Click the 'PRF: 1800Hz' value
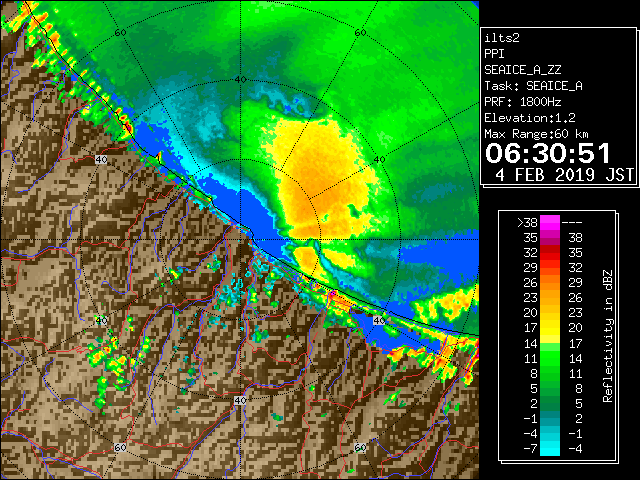640x480 pixels. tap(523, 102)
